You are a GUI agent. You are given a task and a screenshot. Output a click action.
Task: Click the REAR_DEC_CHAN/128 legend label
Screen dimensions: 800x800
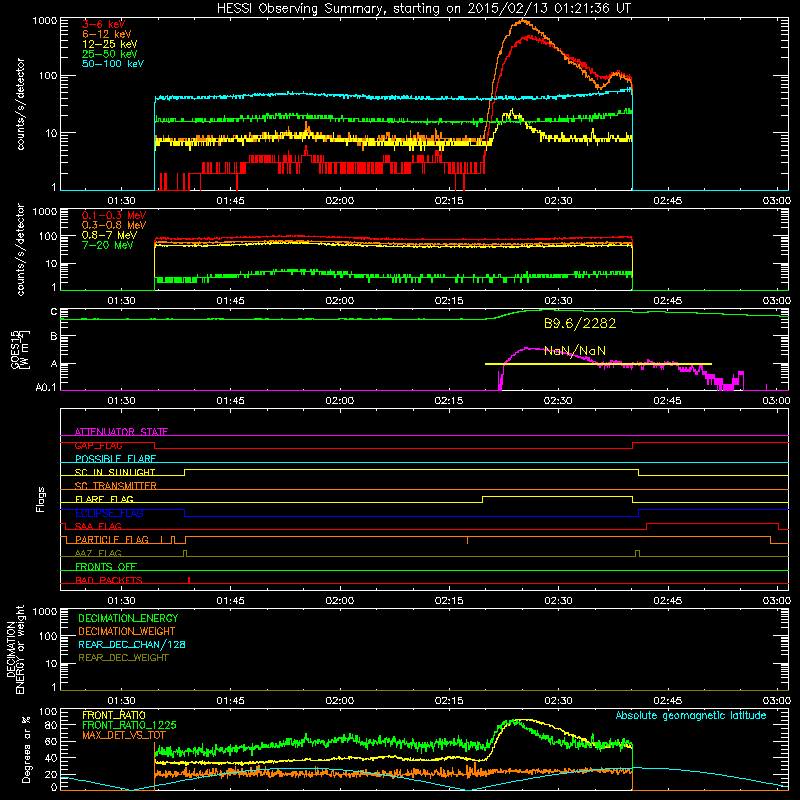click(132, 645)
